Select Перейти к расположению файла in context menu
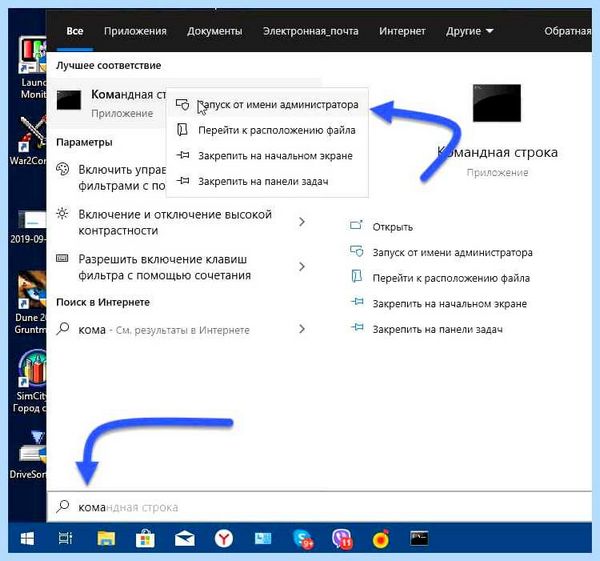 pyautogui.click(x=267, y=130)
